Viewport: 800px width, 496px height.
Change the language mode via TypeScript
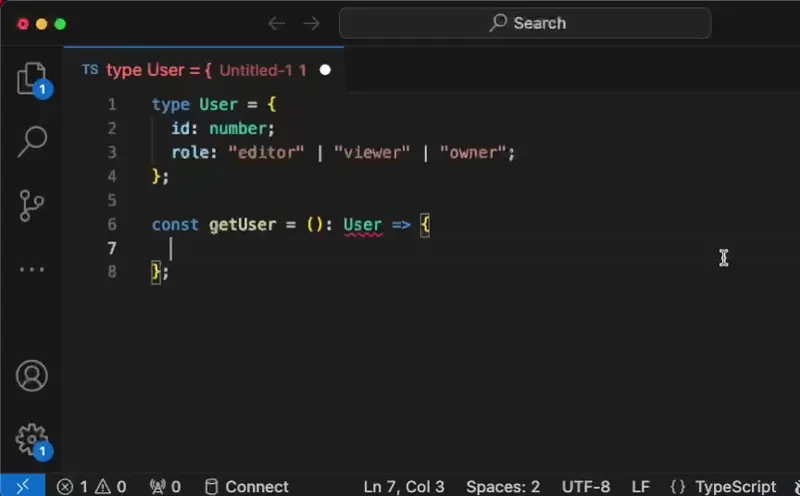[x=735, y=486]
